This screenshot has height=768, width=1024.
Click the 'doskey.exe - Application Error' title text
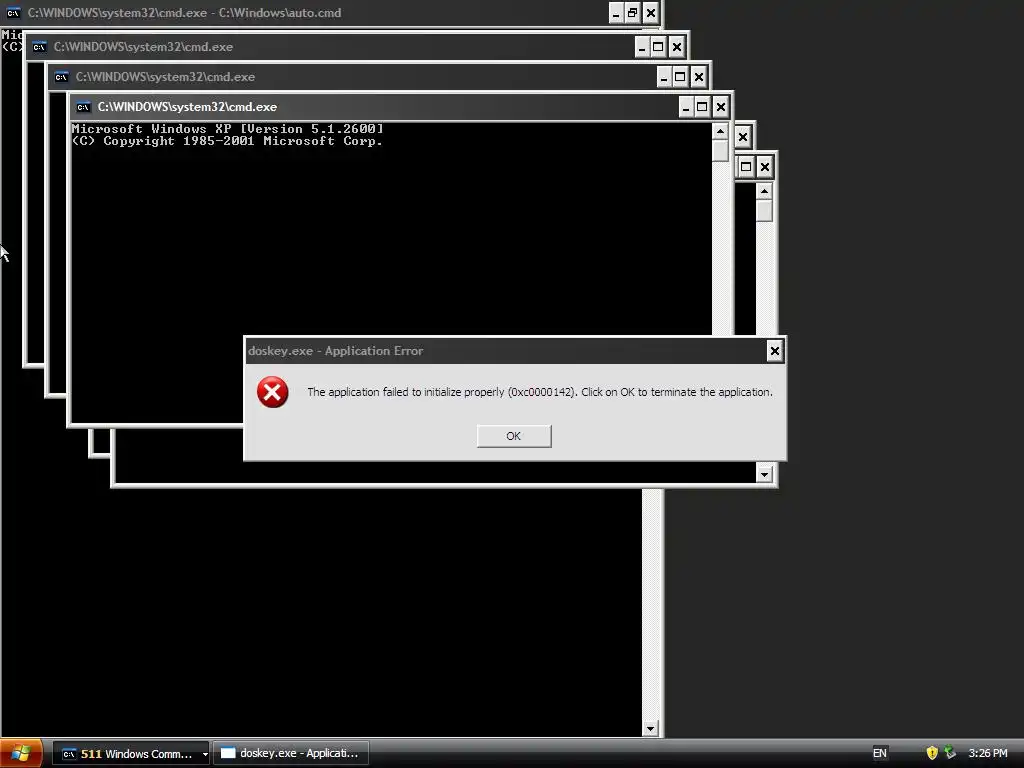tap(336, 351)
